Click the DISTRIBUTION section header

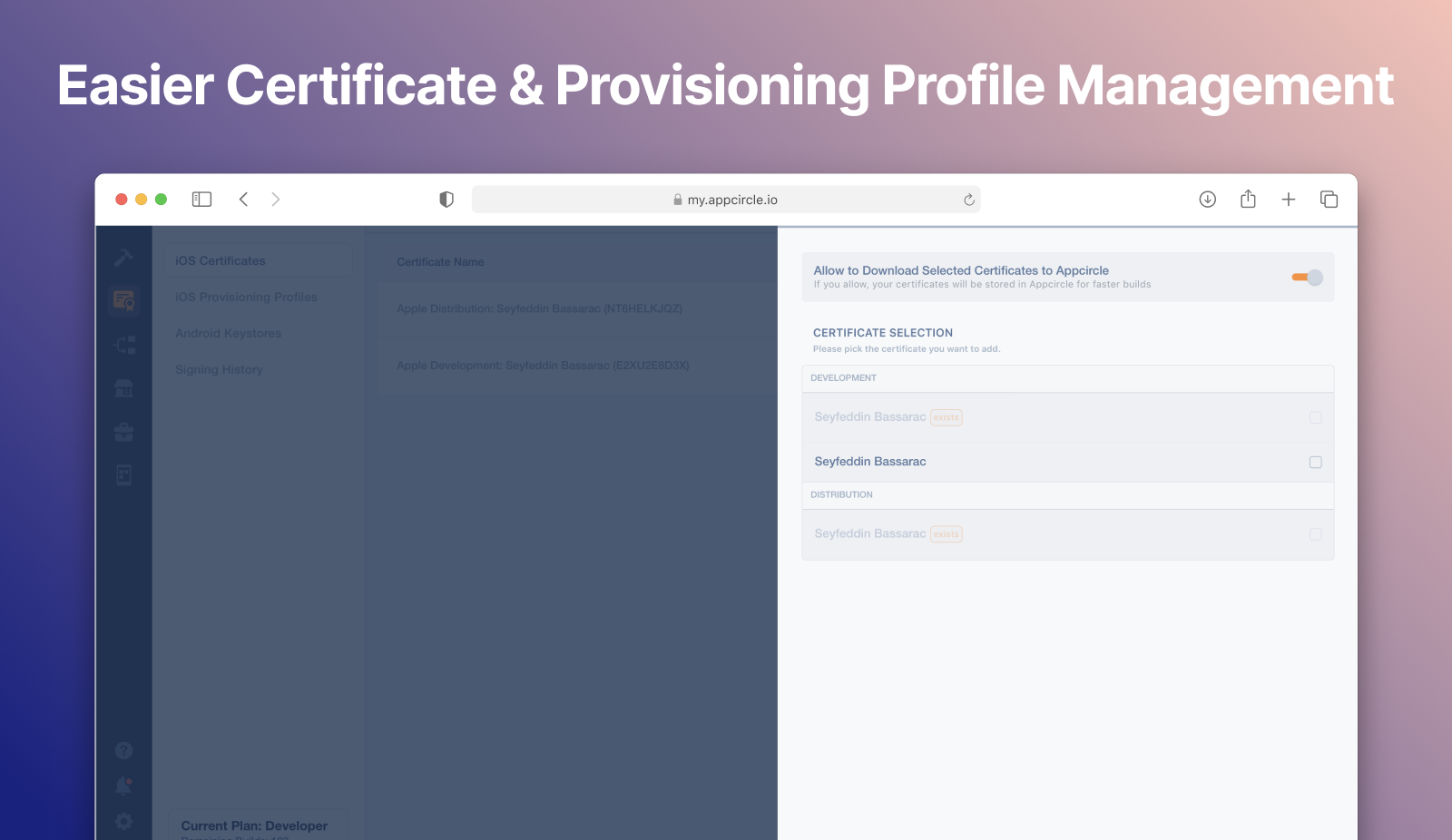[1068, 495]
